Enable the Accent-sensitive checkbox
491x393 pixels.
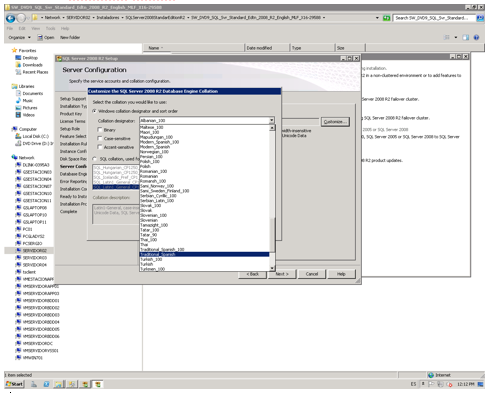(100, 147)
